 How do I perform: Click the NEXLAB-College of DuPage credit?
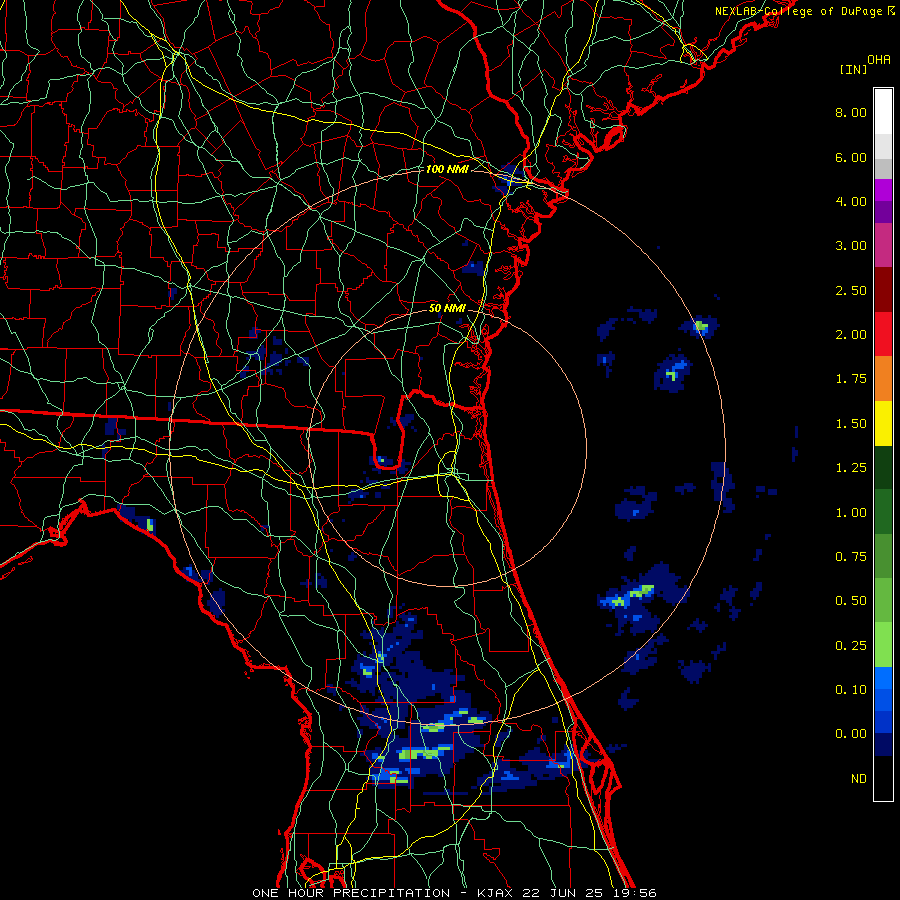coord(798,11)
